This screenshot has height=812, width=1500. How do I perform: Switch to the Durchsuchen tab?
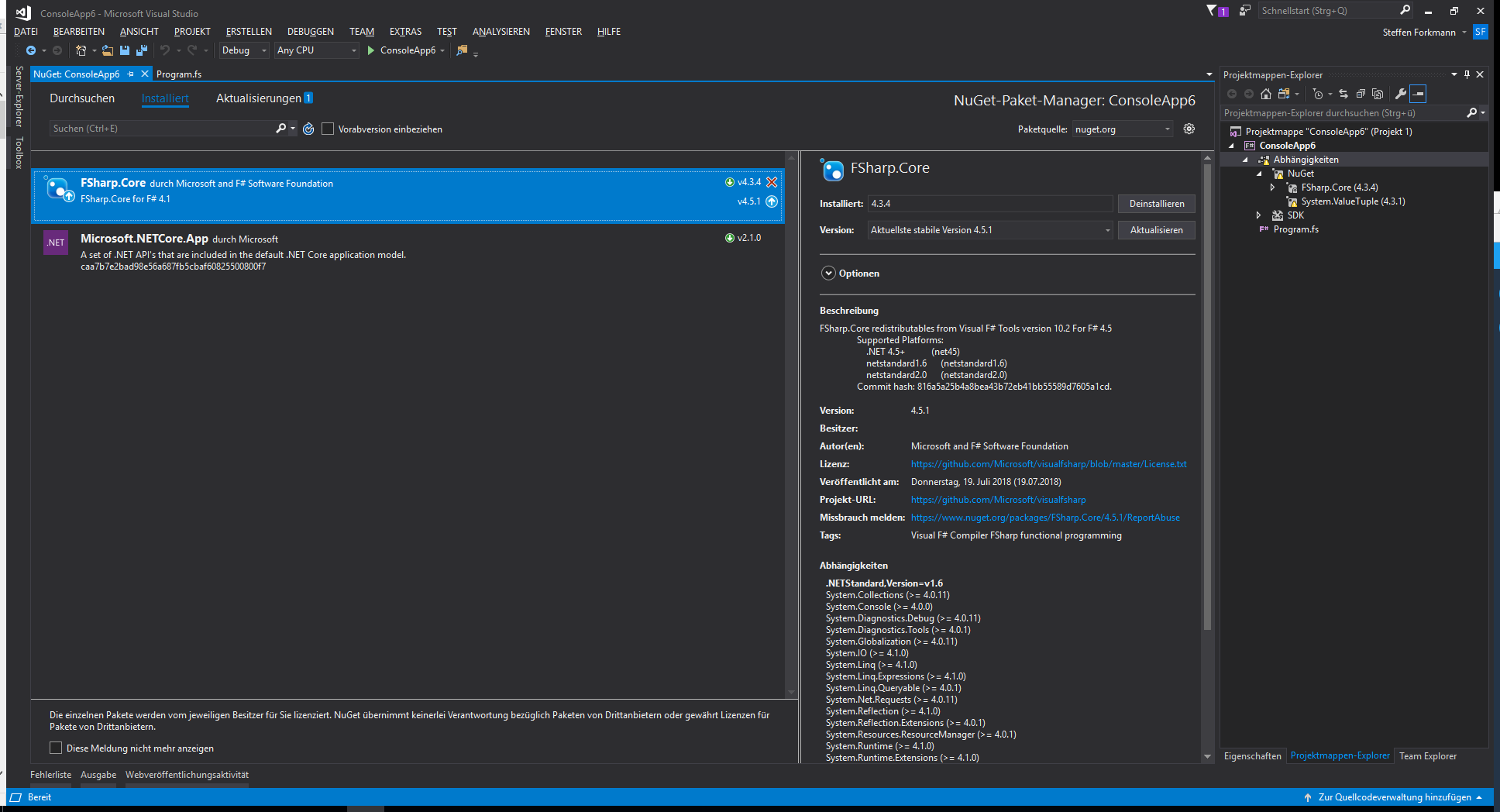click(x=82, y=98)
